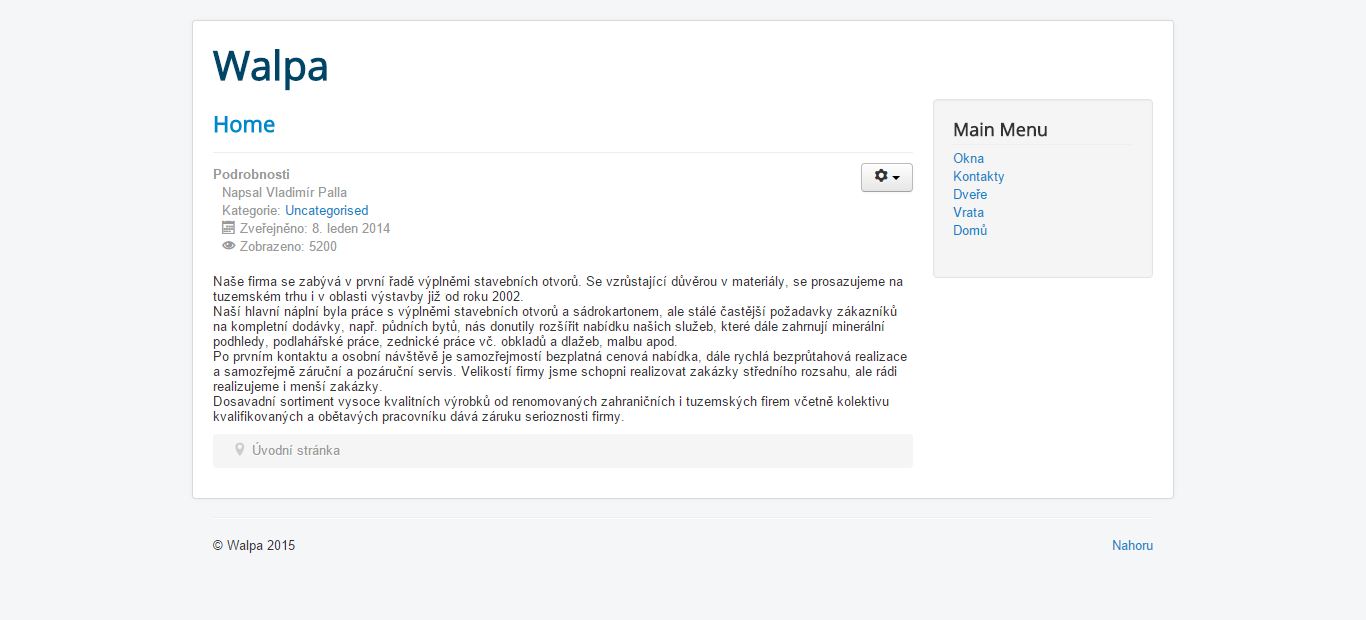
Task: Open the Uncategorised category link
Action: tap(326, 211)
